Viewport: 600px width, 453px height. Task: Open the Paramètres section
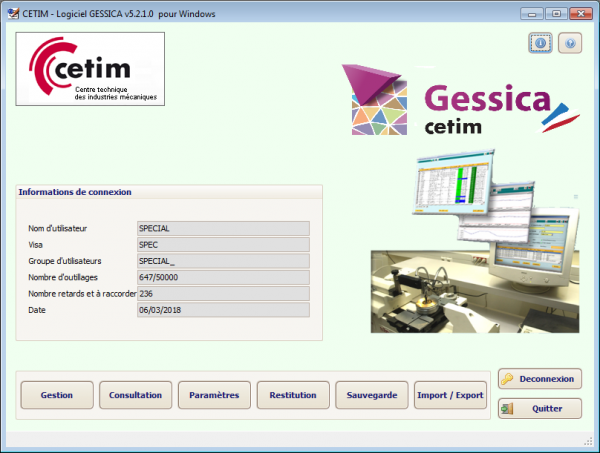[214, 395]
